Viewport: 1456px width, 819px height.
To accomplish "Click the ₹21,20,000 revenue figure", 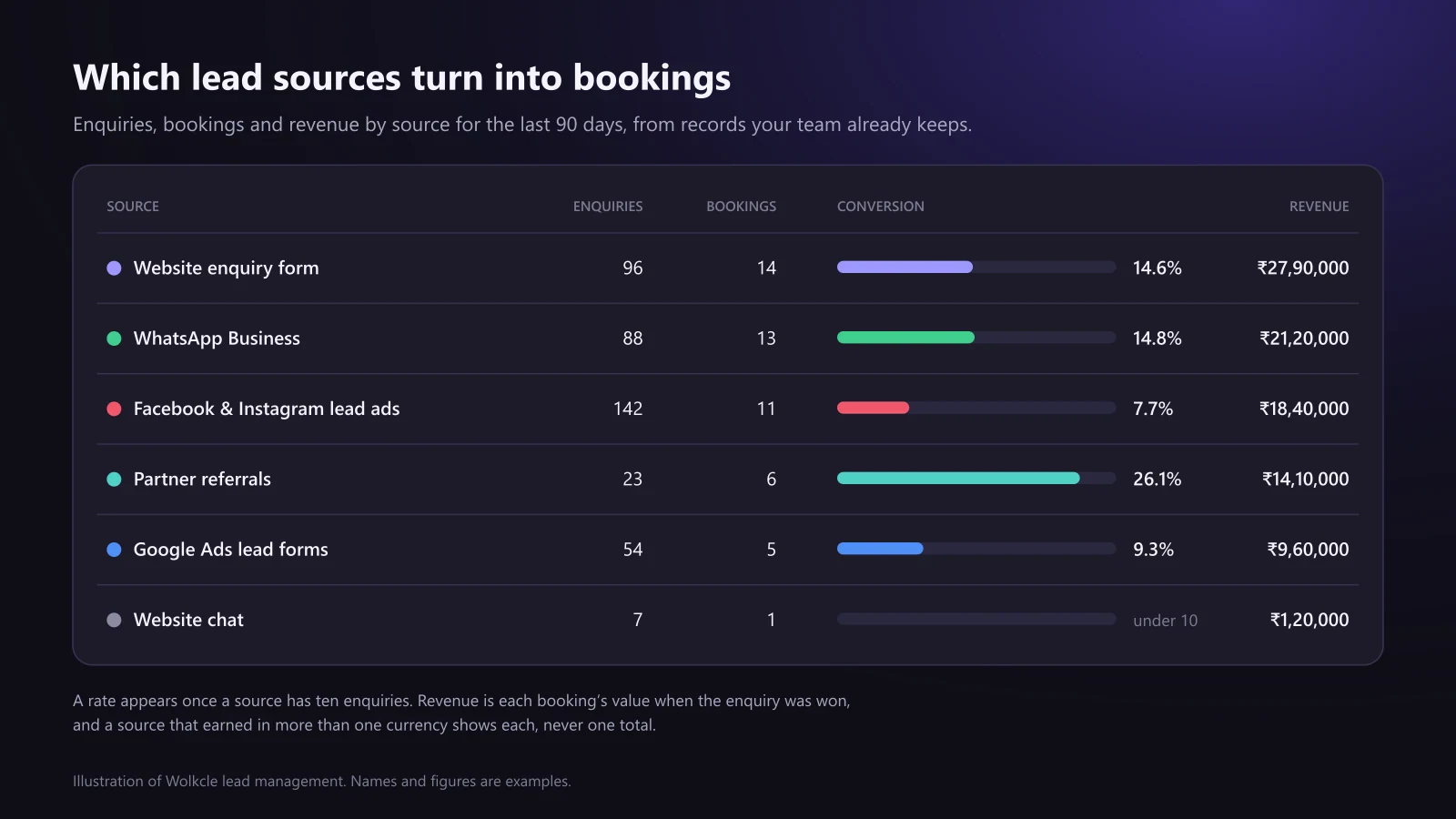I will 1304,339.
